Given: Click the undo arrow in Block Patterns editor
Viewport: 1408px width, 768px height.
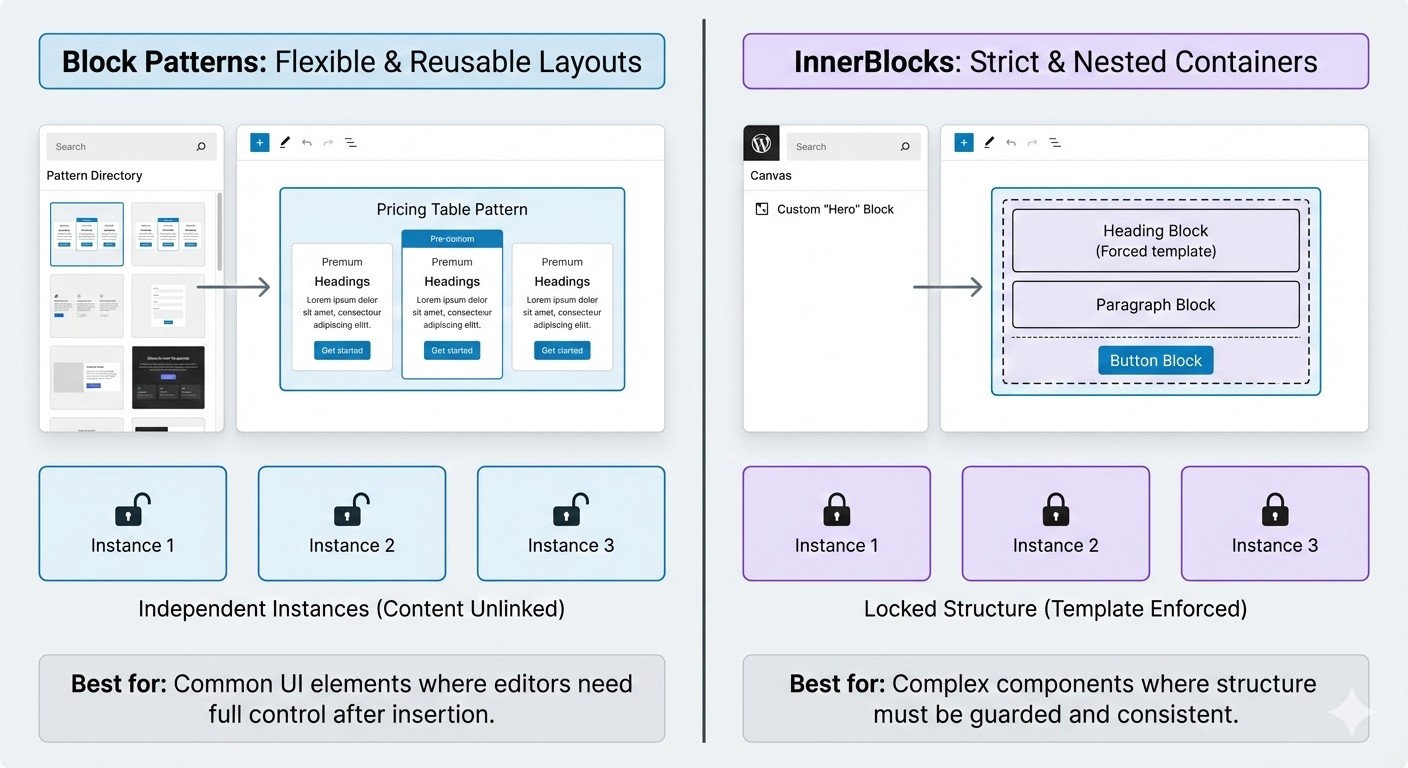Looking at the screenshot, I should [x=307, y=143].
